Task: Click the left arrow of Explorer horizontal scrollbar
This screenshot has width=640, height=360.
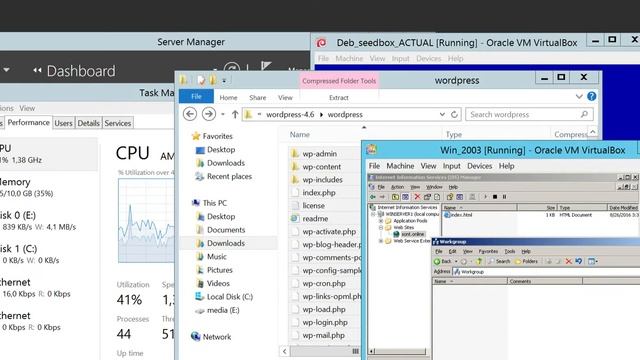Action: pyautogui.click(x=284, y=351)
